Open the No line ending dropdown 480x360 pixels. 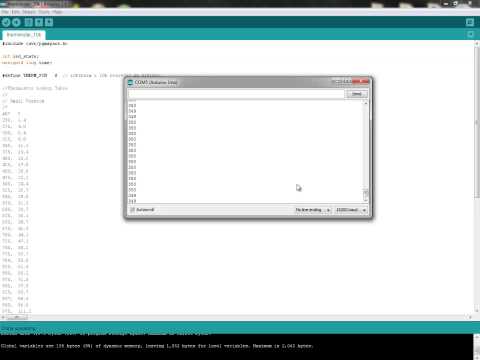point(313,210)
